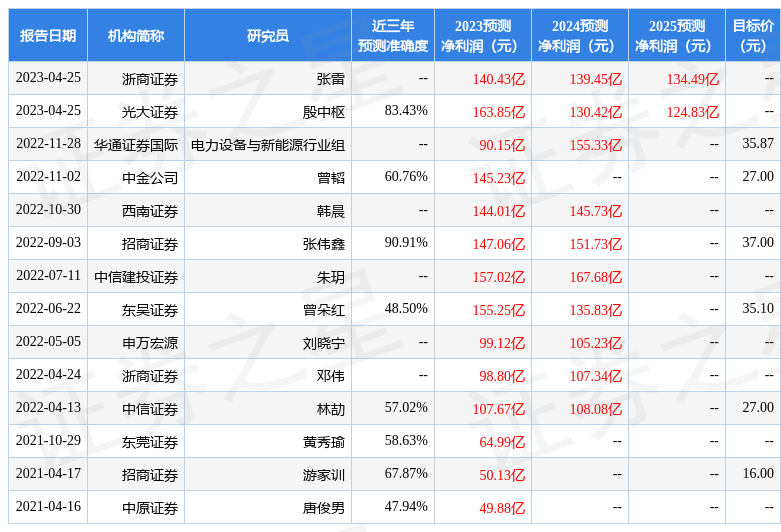Select the 2021-04-16 report date
This screenshot has height=532, width=781.
(x=48, y=507)
